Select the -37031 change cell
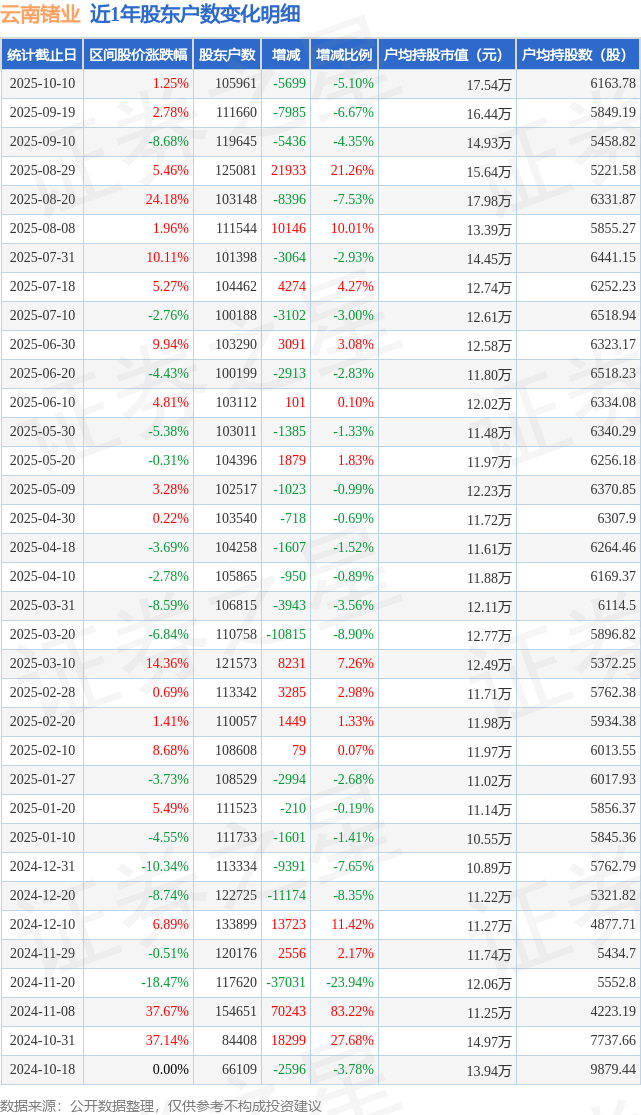Screen dimensions: 641x1115 [x=286, y=983]
